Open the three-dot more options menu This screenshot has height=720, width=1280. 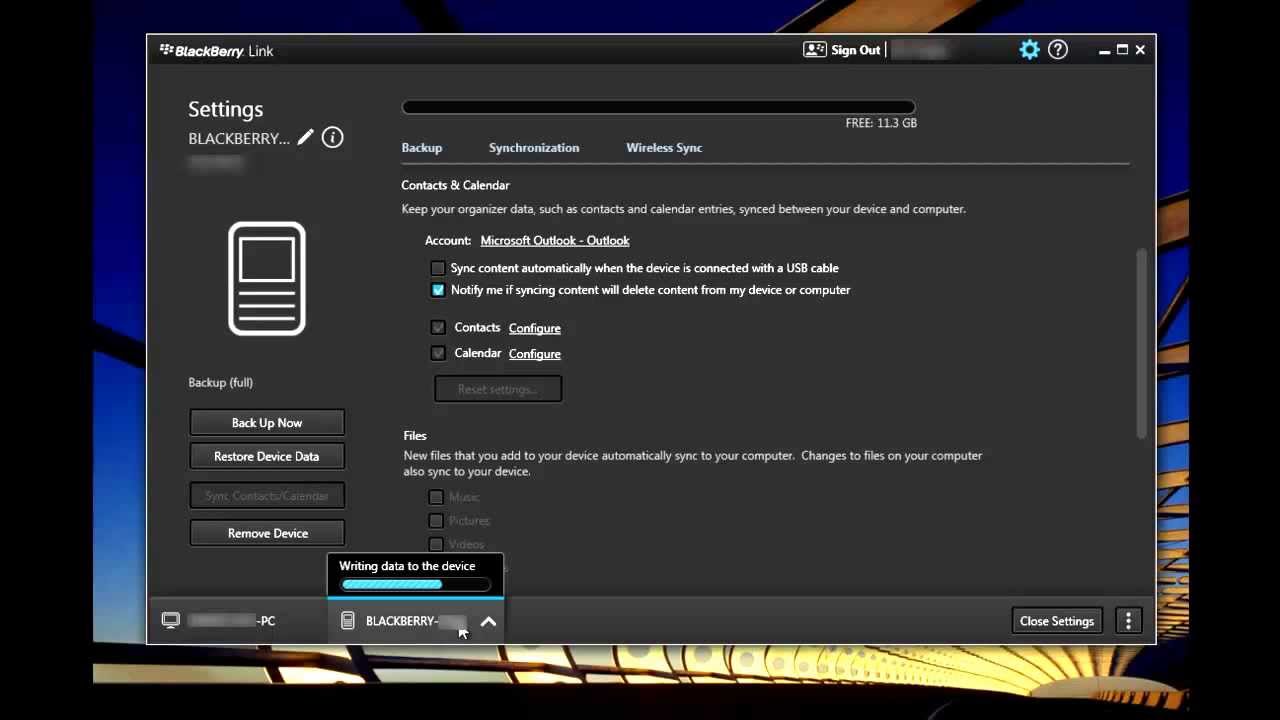point(1128,621)
